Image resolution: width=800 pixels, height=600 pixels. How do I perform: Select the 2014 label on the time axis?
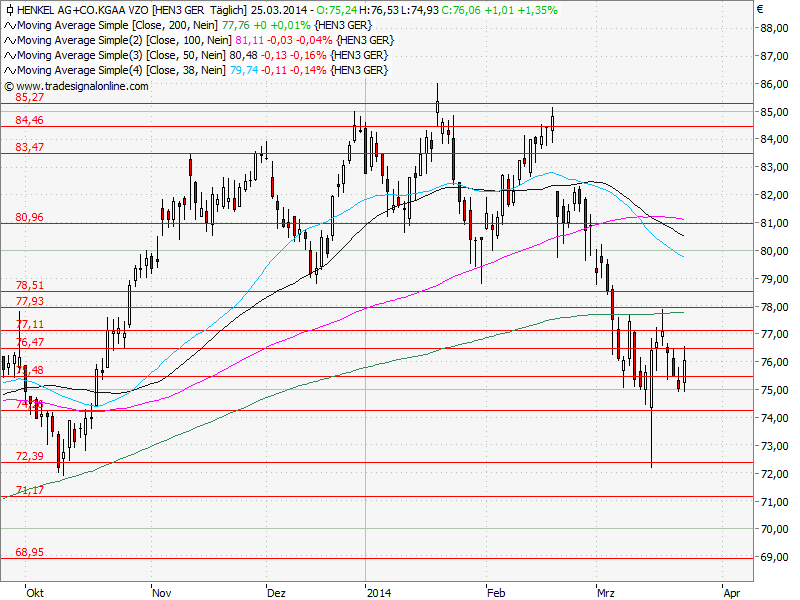[x=381, y=592]
